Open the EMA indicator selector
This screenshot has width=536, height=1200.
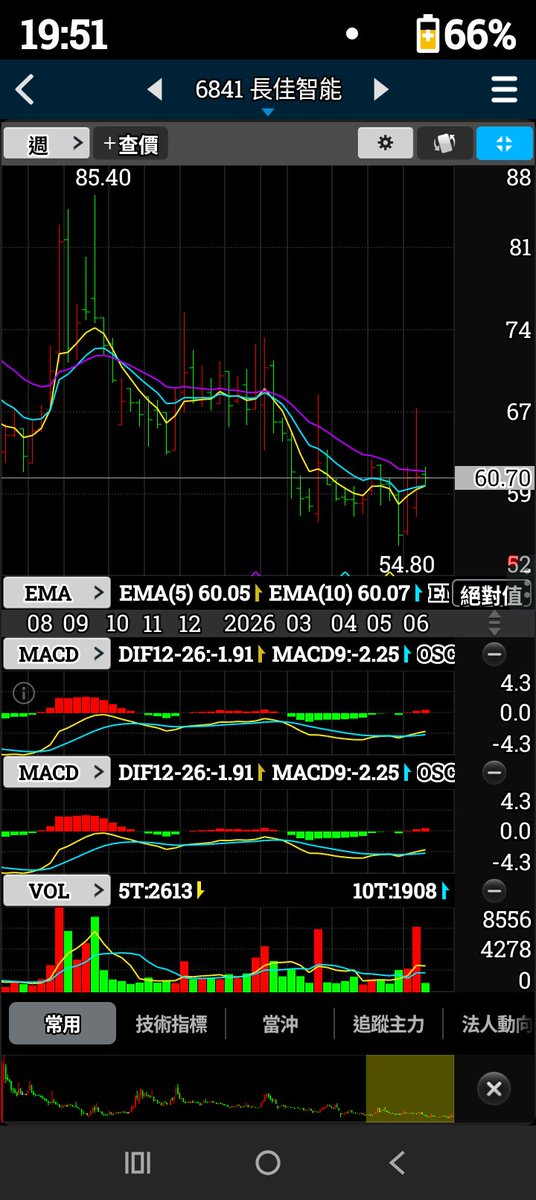[x=56, y=593]
